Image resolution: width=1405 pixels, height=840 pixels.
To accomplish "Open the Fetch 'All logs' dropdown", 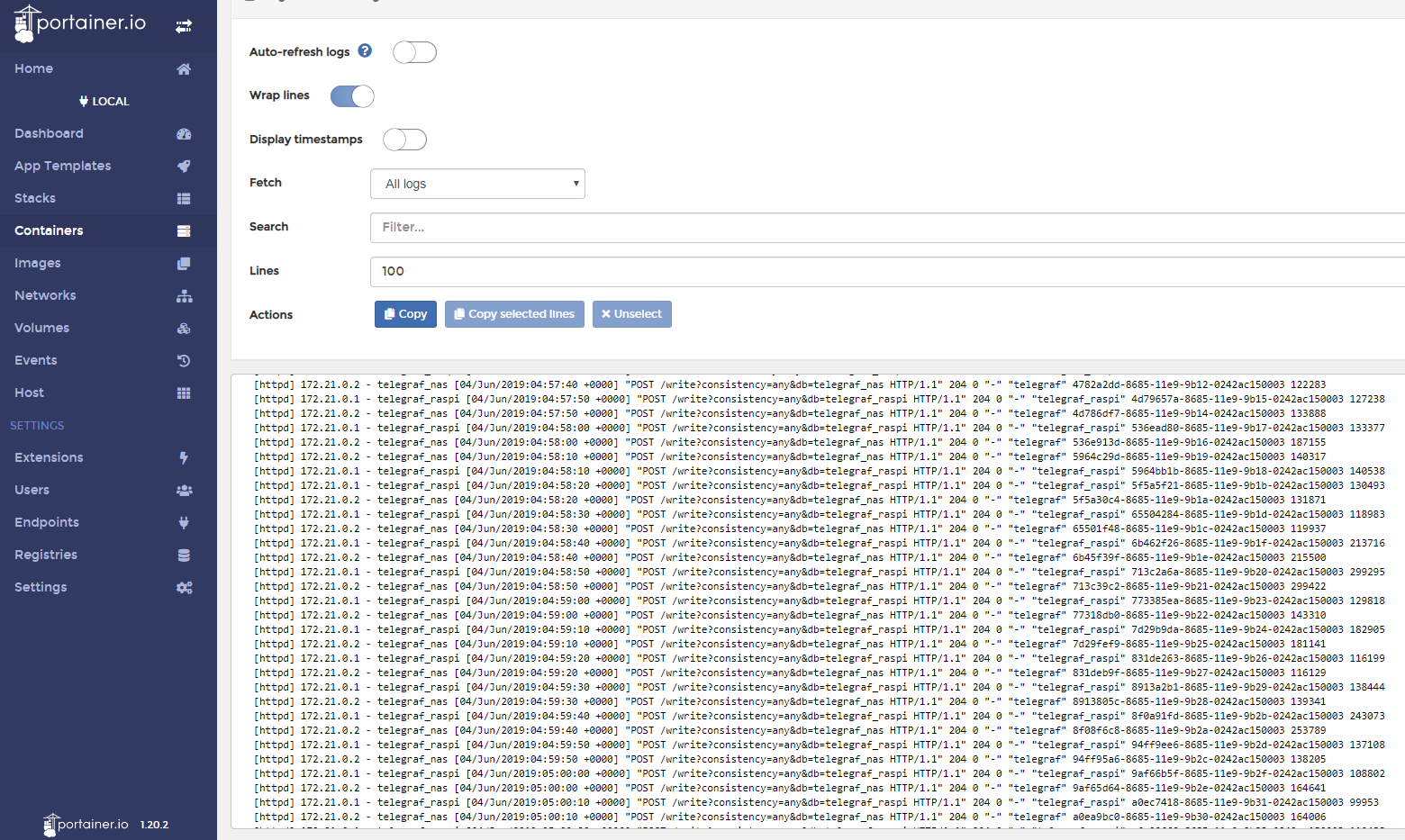I will tap(477, 184).
